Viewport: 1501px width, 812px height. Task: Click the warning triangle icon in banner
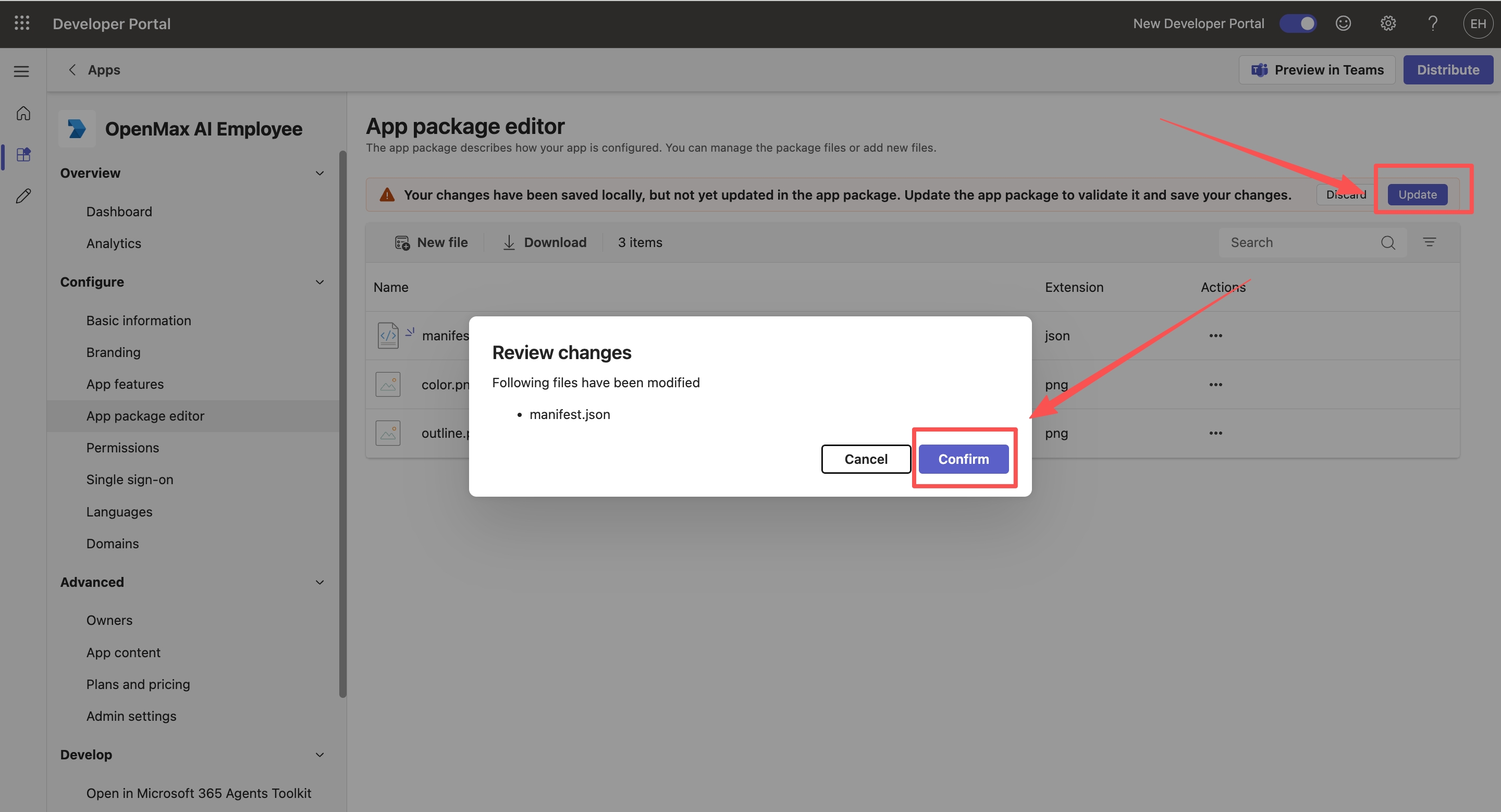(387, 194)
